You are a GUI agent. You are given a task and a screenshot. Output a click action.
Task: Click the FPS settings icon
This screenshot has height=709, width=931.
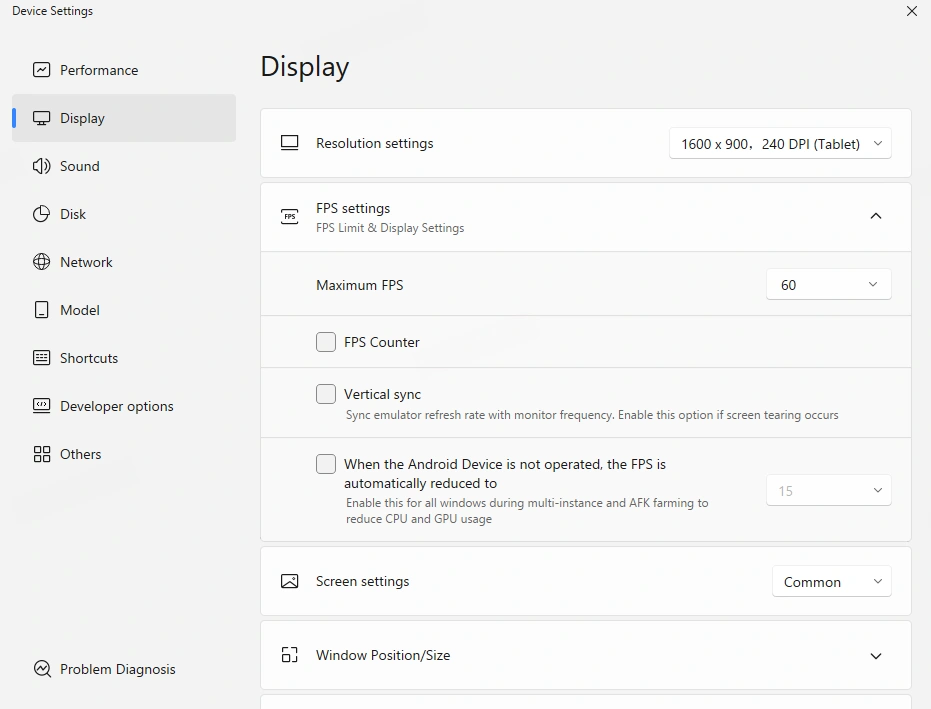coord(289,217)
